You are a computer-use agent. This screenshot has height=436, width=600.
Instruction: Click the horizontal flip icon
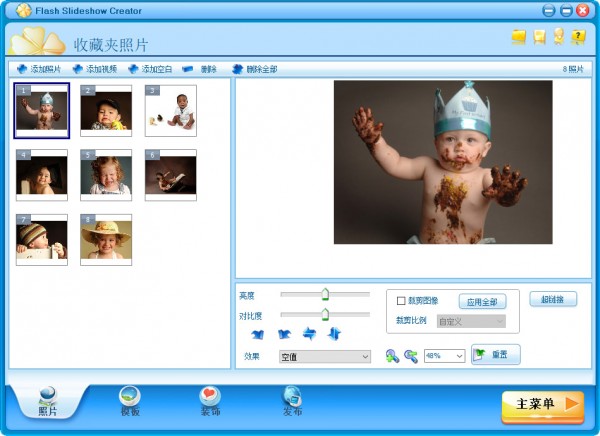pyautogui.click(x=309, y=333)
